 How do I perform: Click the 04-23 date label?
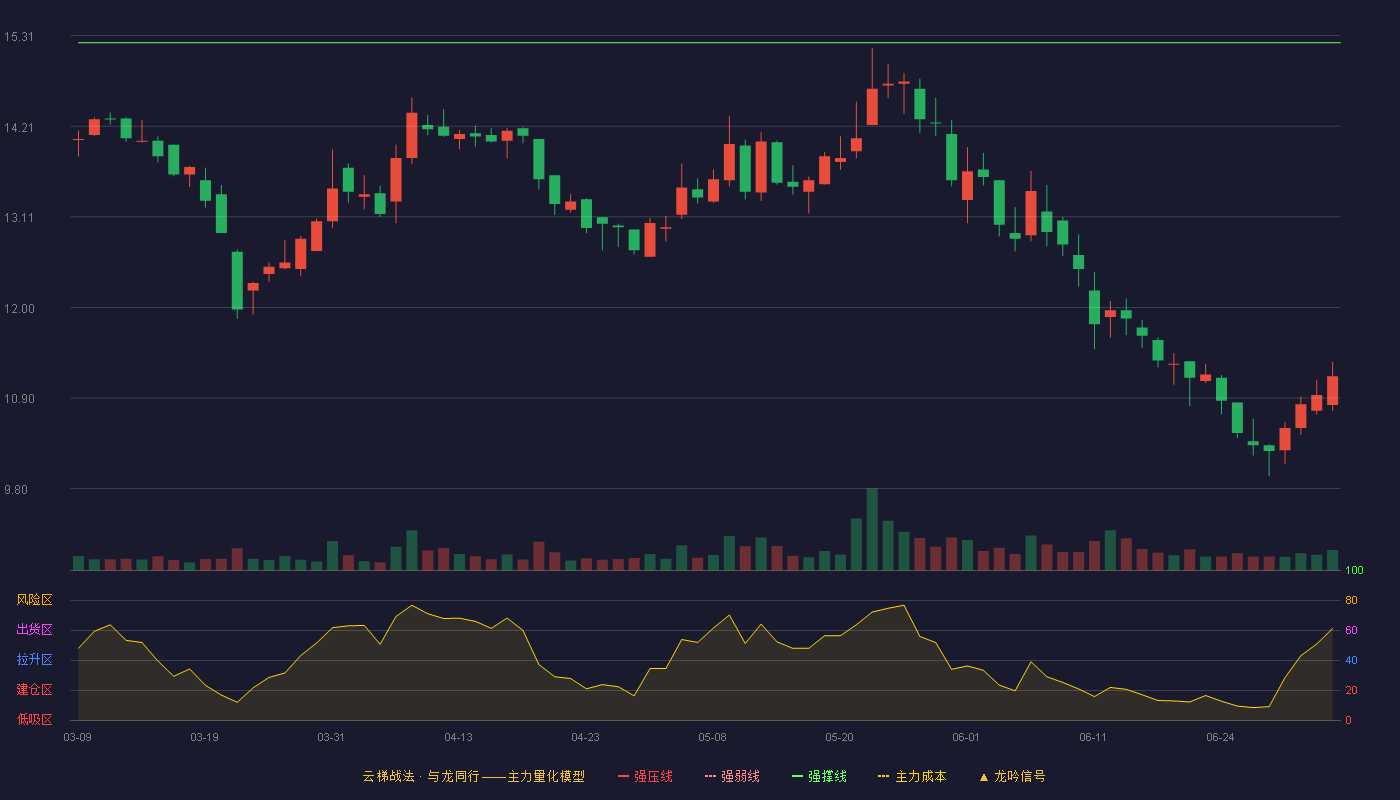[x=585, y=737]
